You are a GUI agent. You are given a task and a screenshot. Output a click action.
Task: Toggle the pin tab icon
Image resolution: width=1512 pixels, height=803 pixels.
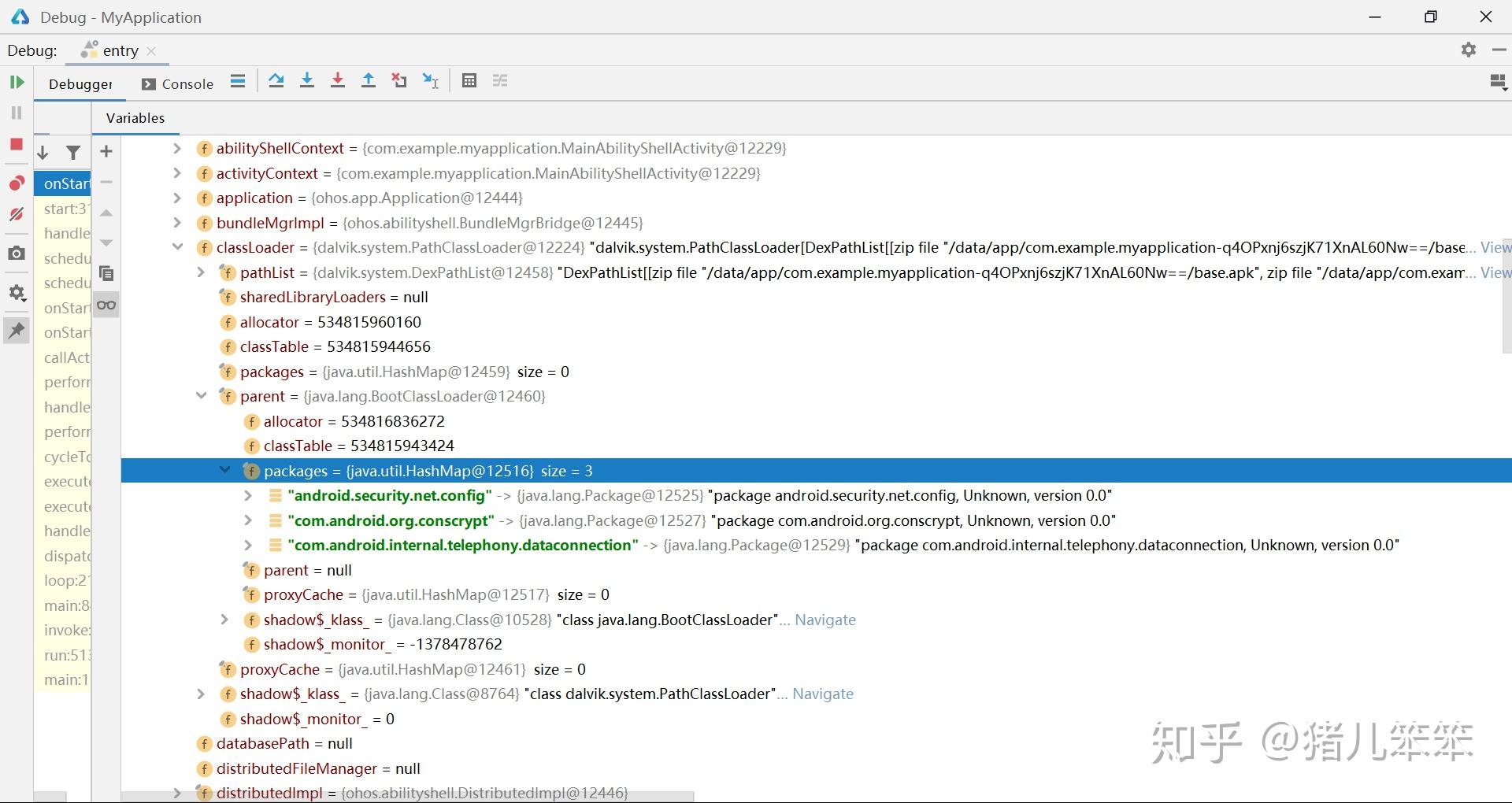click(17, 331)
